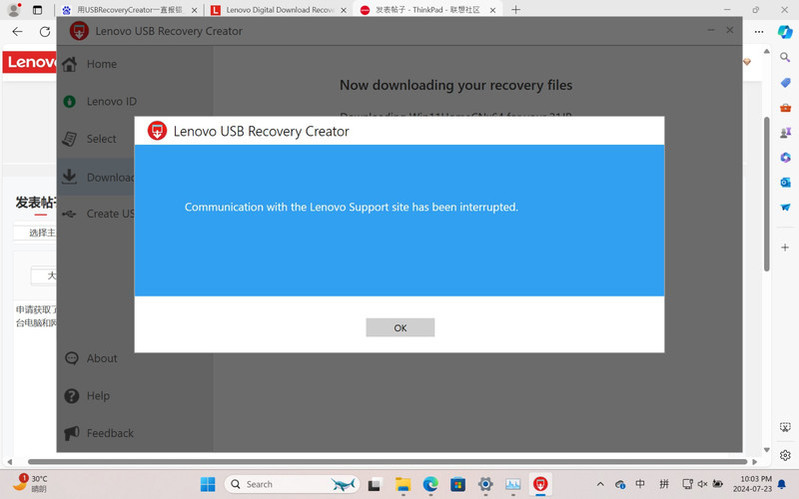Open Edge sidebar search icon
Viewport: 799px width, 499px height.
pos(785,57)
